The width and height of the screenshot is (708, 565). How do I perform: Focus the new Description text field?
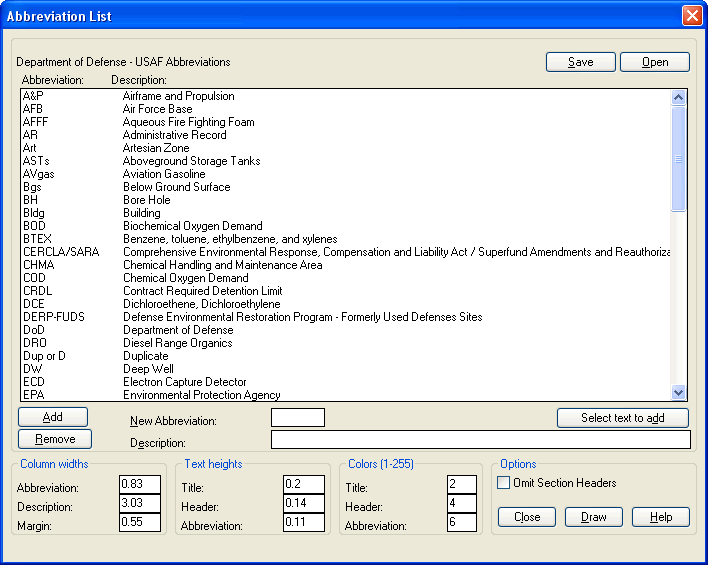[481, 439]
